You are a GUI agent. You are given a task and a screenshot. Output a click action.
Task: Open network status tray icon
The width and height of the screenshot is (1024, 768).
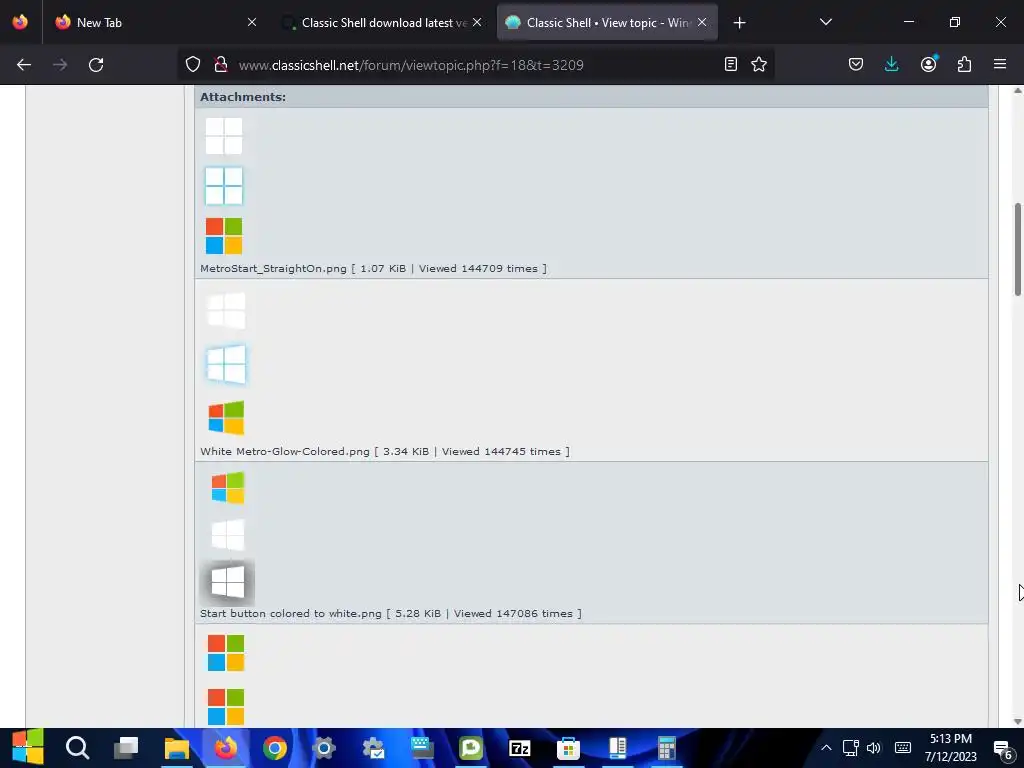pos(850,748)
